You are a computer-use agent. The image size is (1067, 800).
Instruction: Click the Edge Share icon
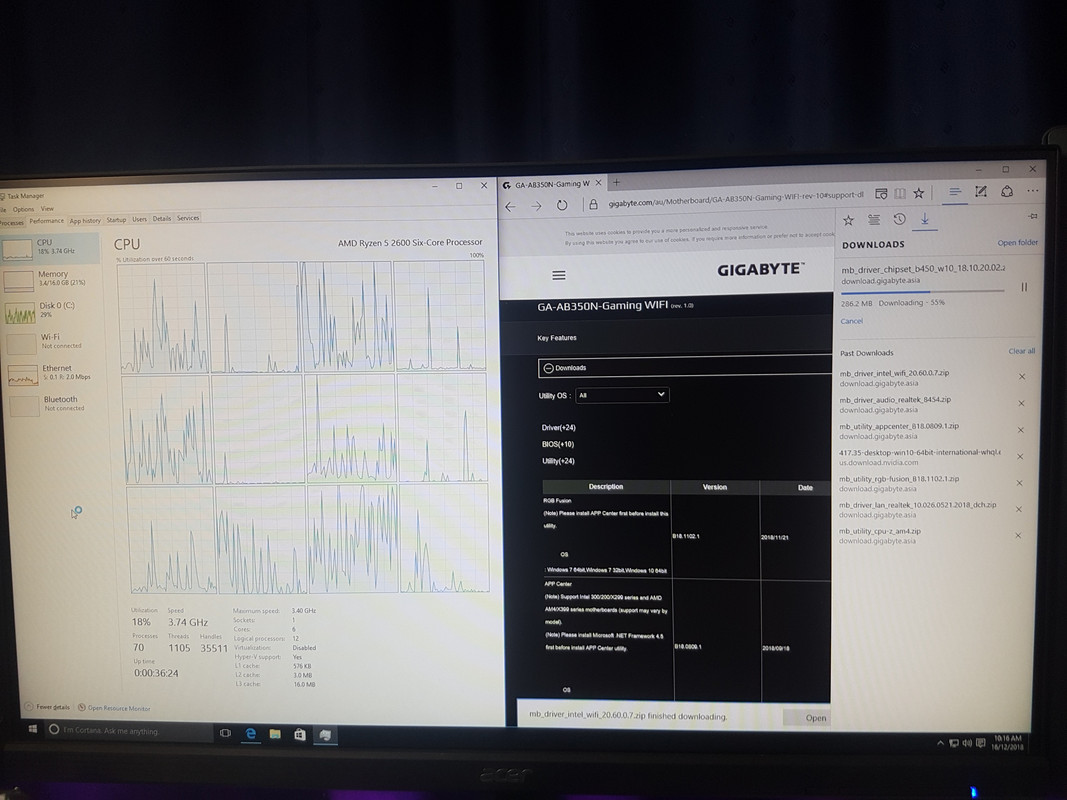pyautogui.click(x=1007, y=192)
